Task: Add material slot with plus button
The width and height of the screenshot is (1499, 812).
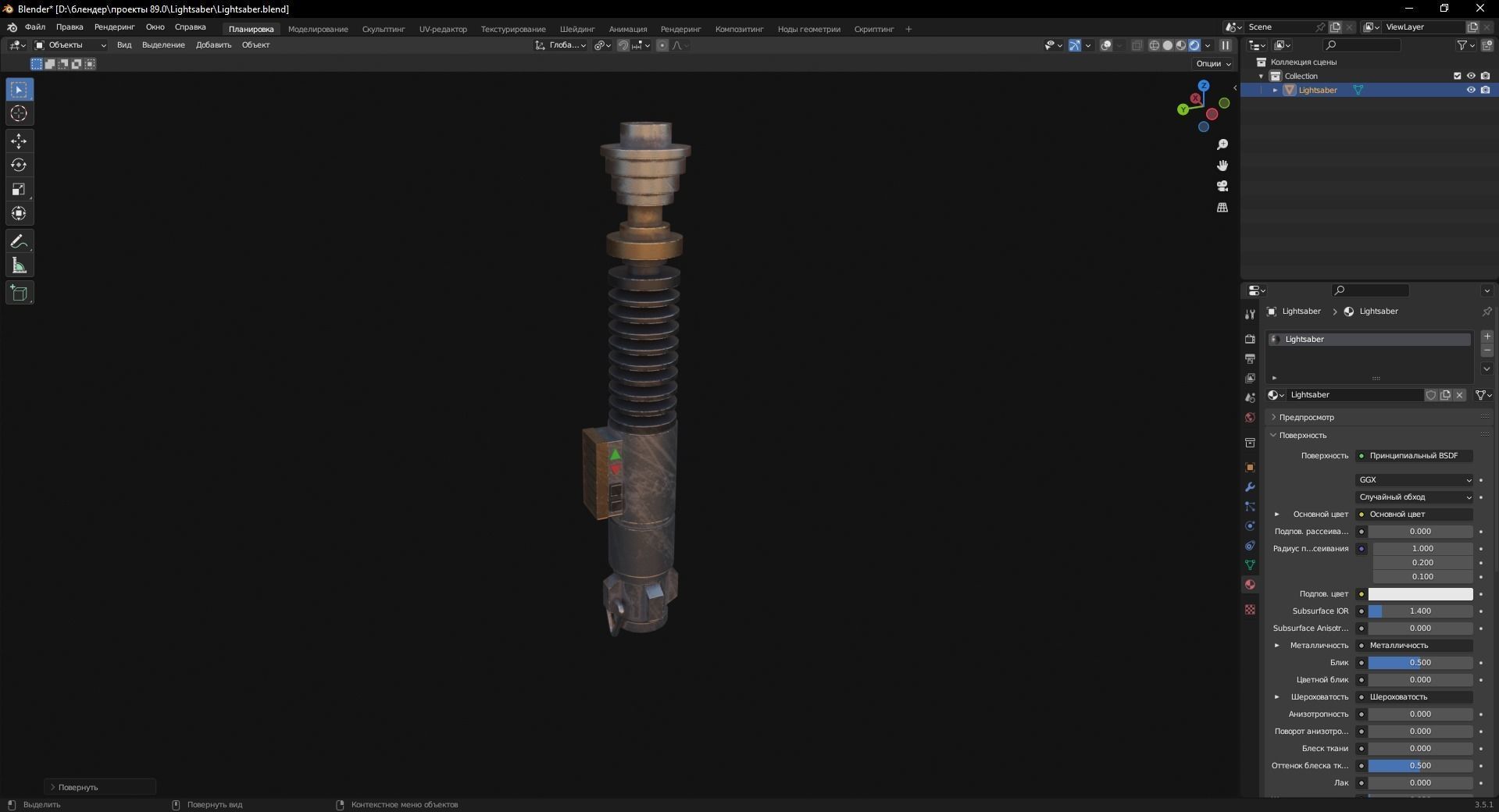Action: coord(1487,337)
